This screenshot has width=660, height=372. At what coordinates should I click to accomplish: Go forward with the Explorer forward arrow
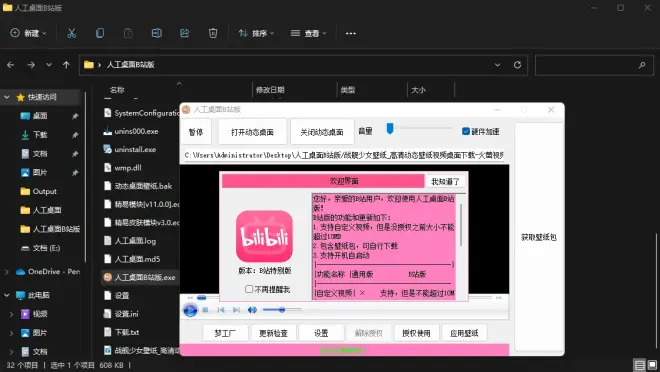[x=31, y=65]
